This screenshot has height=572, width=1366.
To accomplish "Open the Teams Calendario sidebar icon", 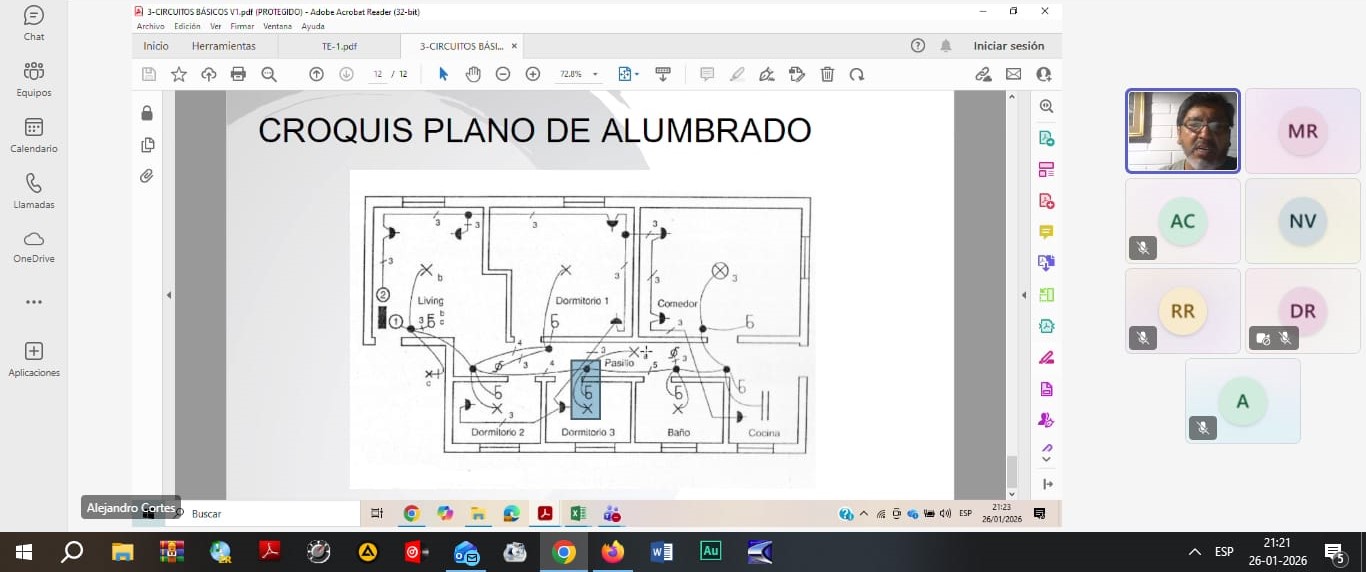I will (33, 135).
